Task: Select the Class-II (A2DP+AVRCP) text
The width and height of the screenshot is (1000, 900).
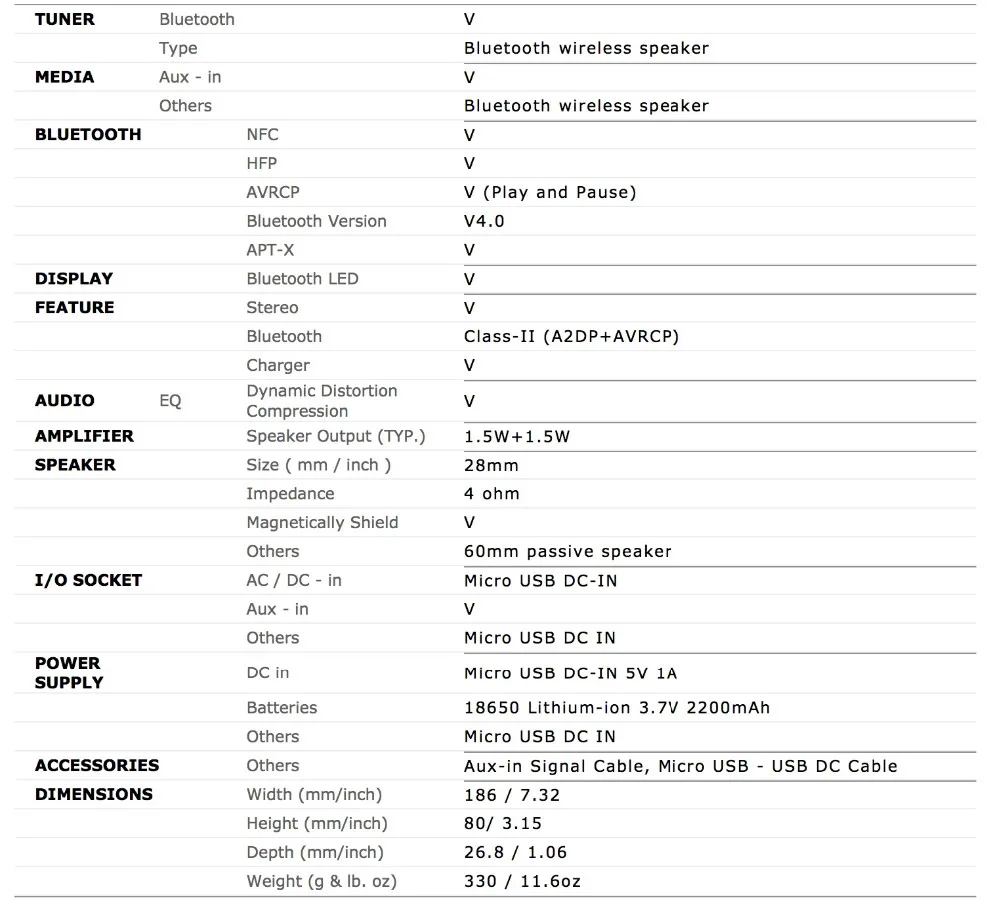Action: coord(571,336)
